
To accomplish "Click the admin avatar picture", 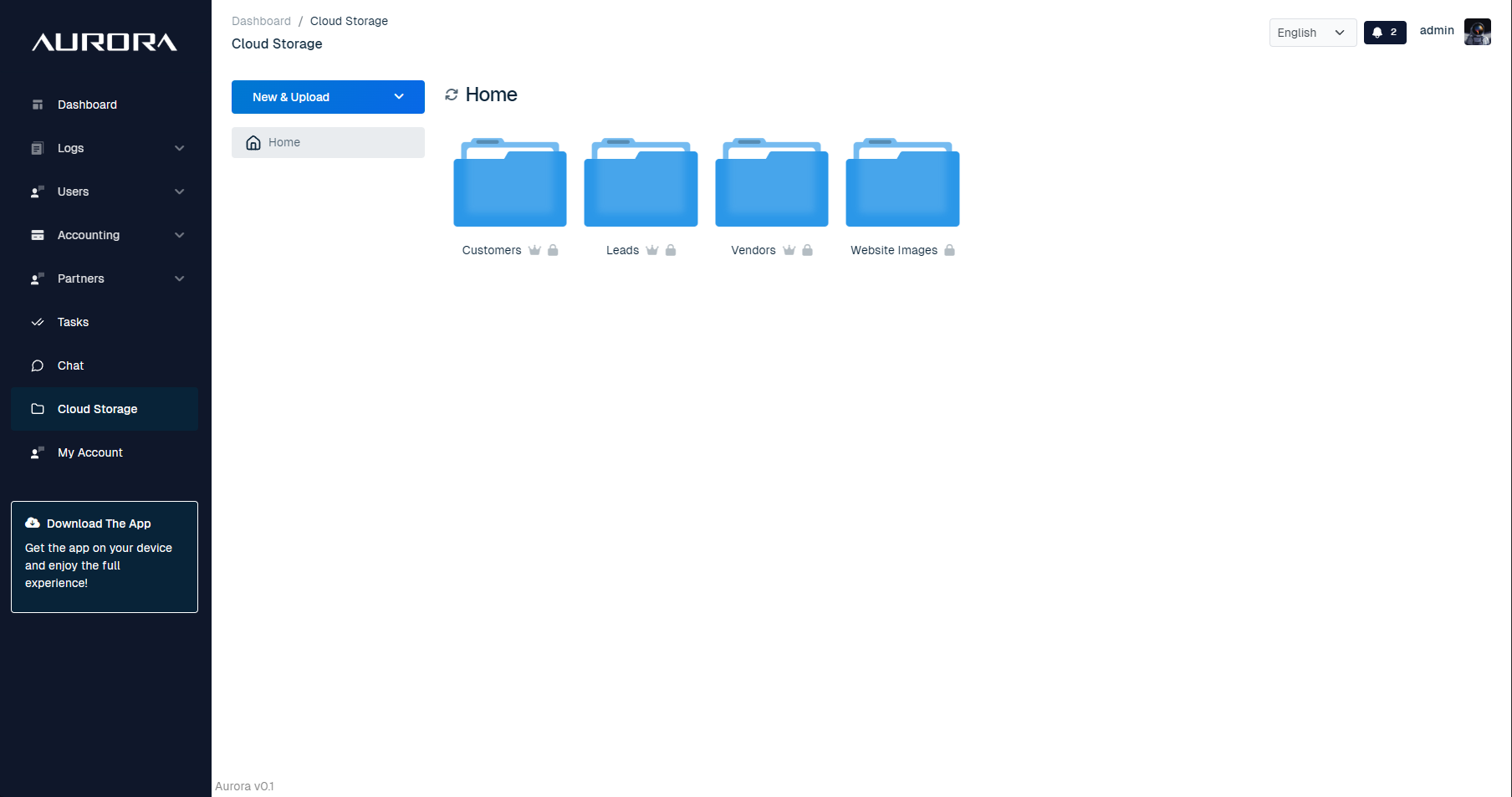I will pyautogui.click(x=1477, y=32).
